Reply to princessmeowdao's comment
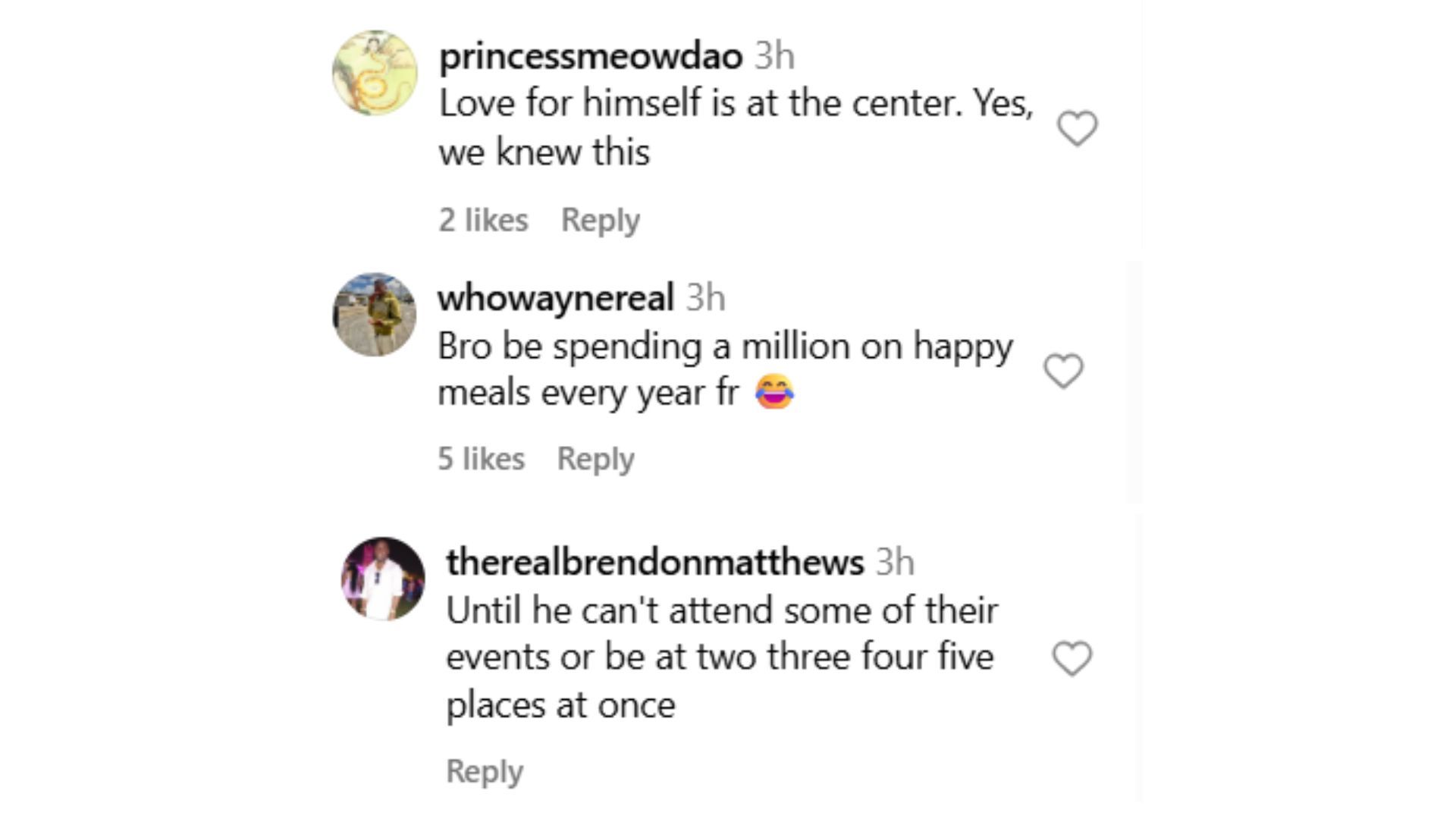 (600, 220)
